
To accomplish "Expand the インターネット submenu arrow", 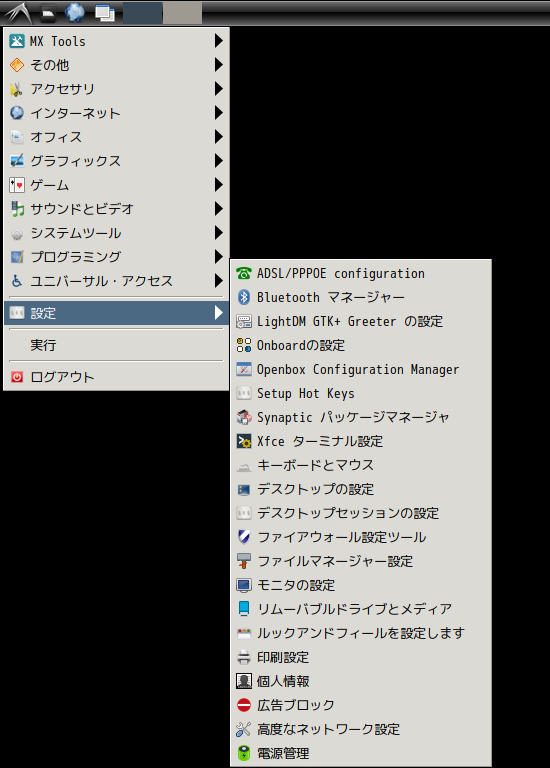I will click(218, 113).
